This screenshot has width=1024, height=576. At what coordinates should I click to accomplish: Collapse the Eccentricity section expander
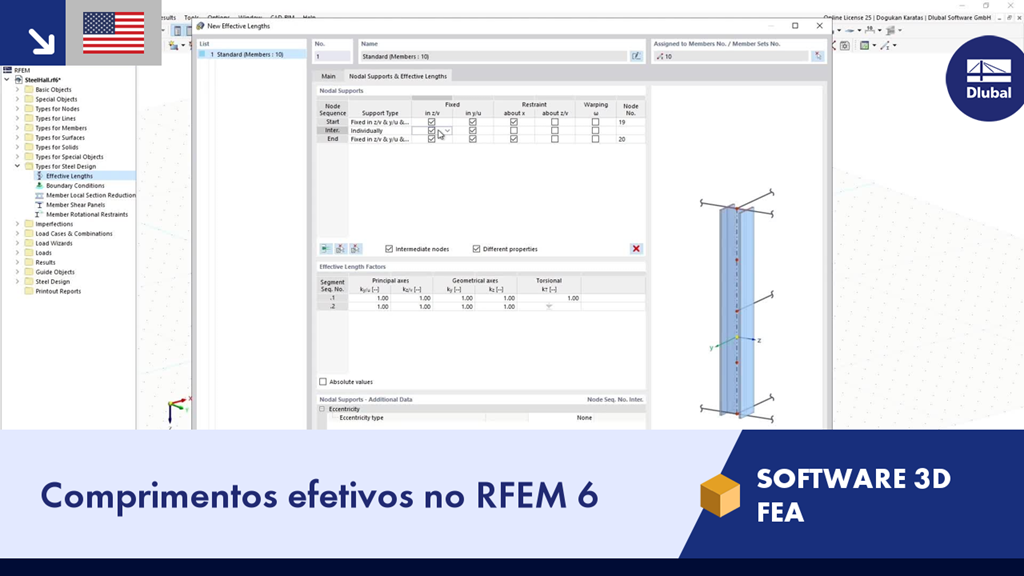(322, 409)
